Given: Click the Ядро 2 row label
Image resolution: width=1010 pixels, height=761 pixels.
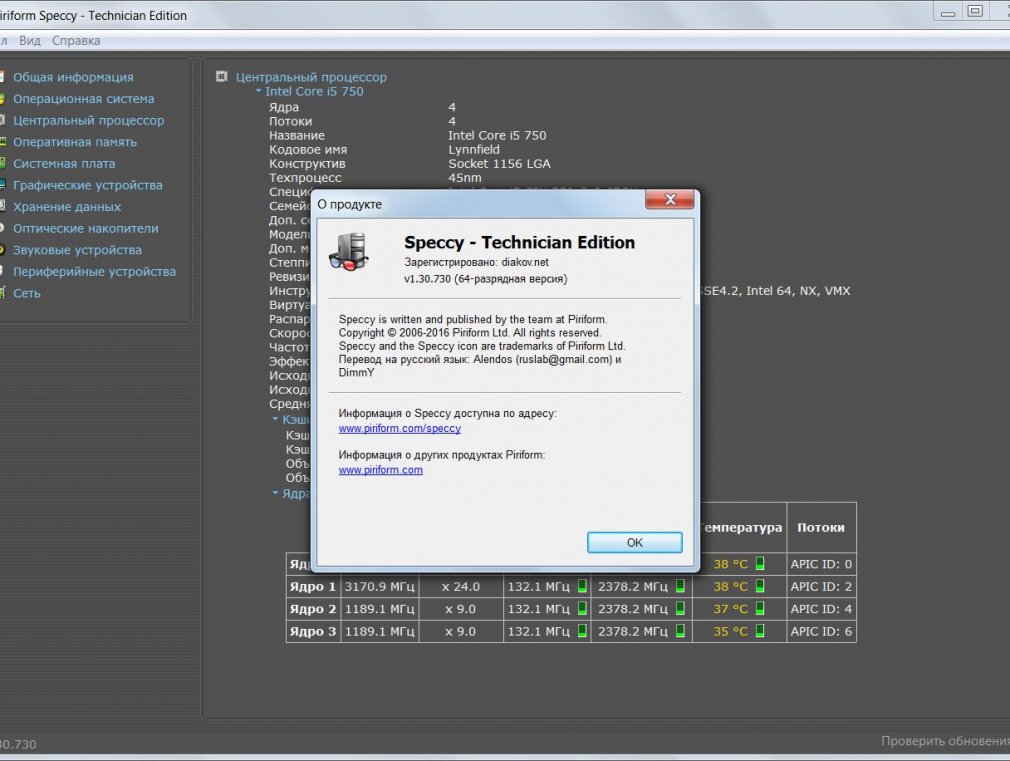Looking at the screenshot, I should 312,609.
